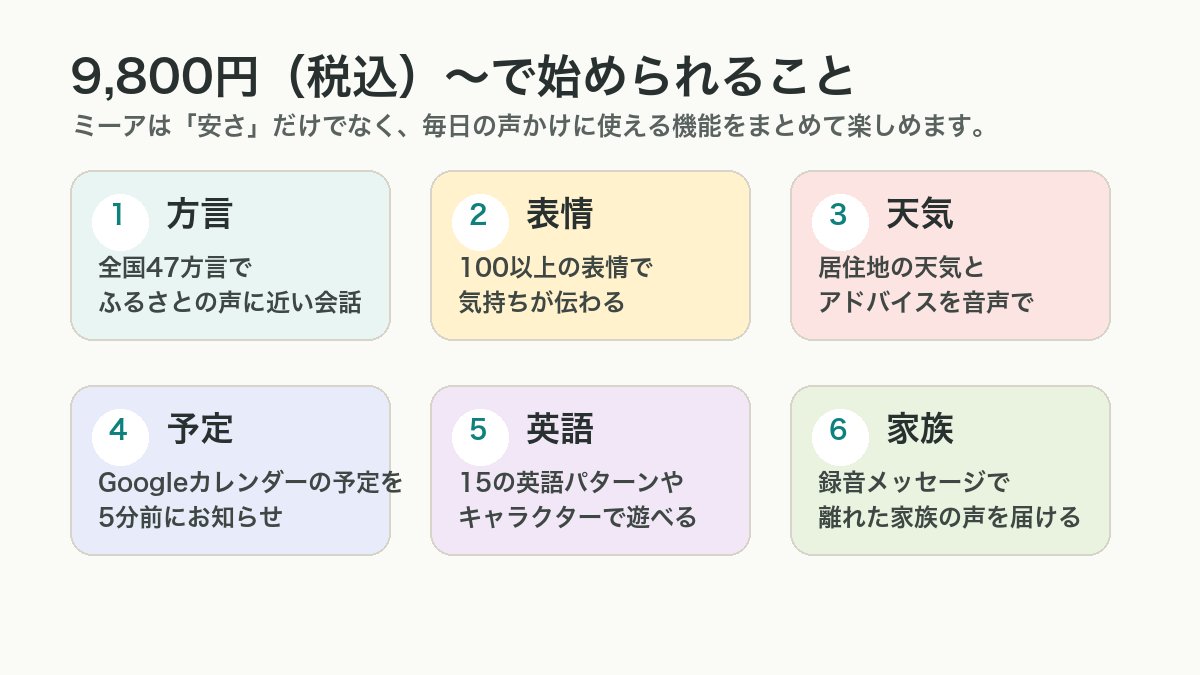
Task: Click the 全国47方言で description text
Action: 176,268
